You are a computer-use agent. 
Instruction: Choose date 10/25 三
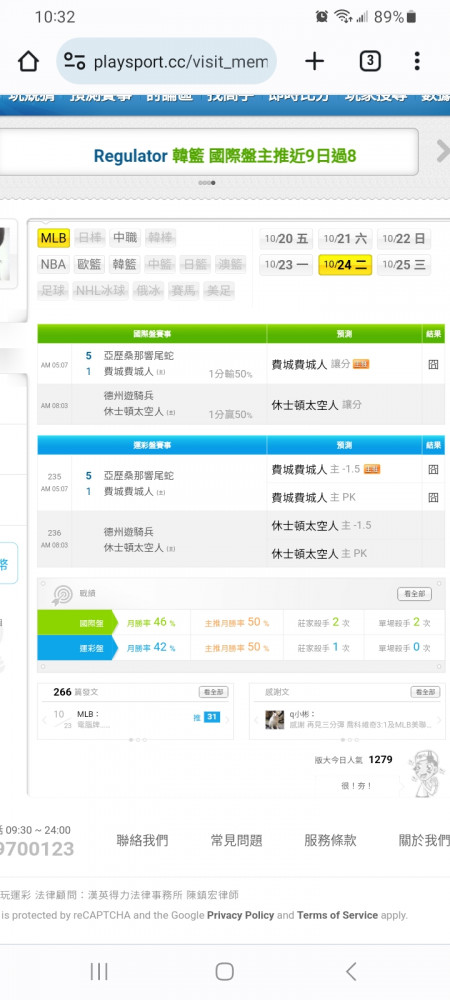click(404, 265)
